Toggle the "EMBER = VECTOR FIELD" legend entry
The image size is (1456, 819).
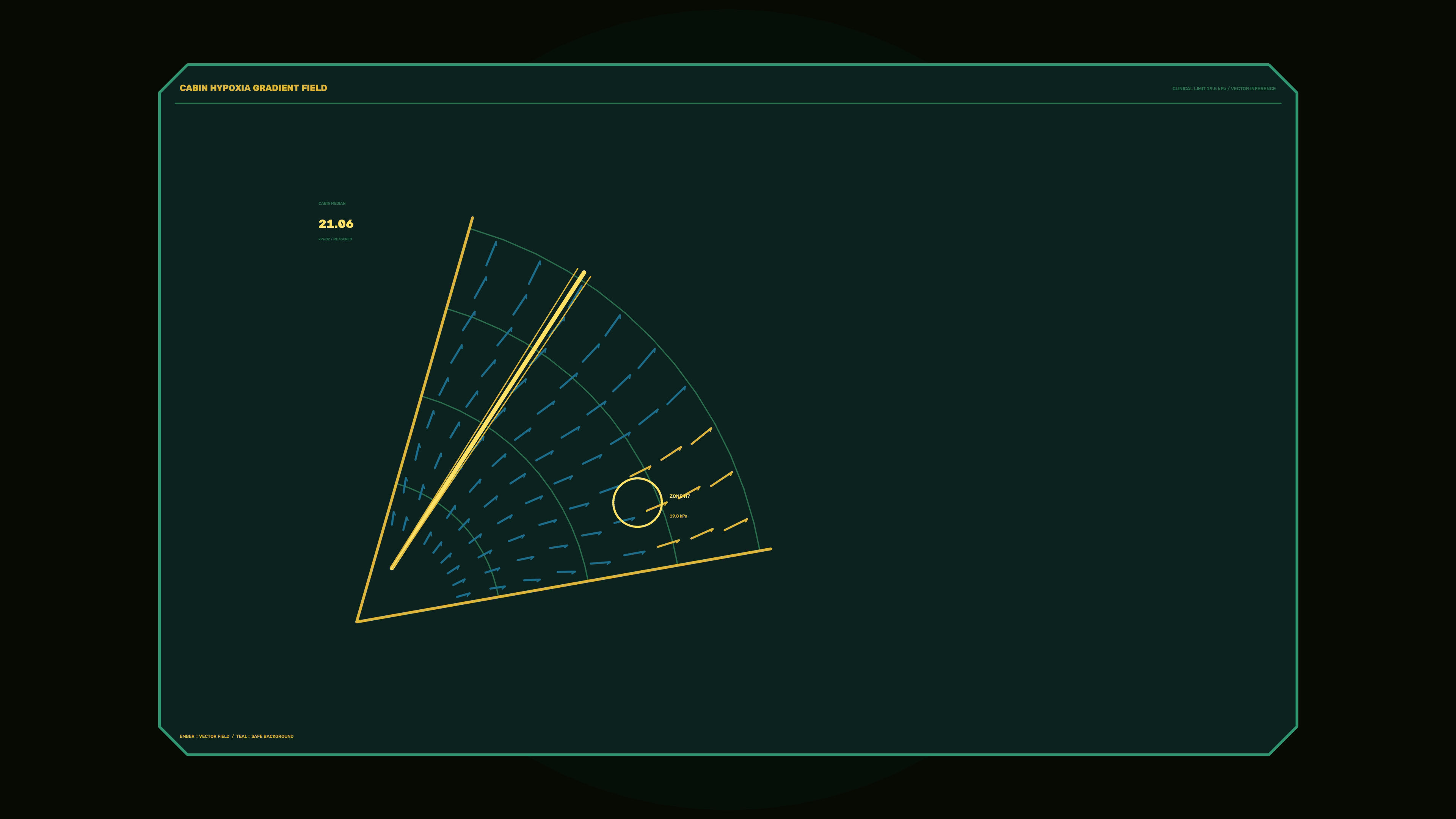pos(205,736)
